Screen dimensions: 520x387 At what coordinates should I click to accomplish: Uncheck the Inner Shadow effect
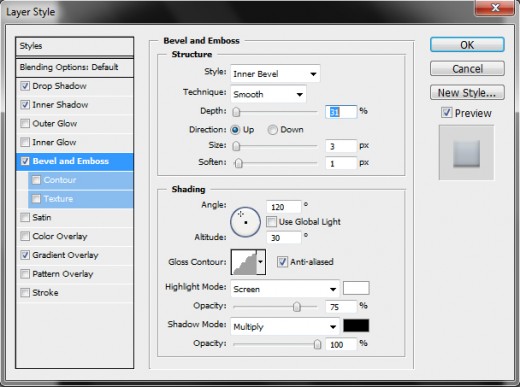25,105
